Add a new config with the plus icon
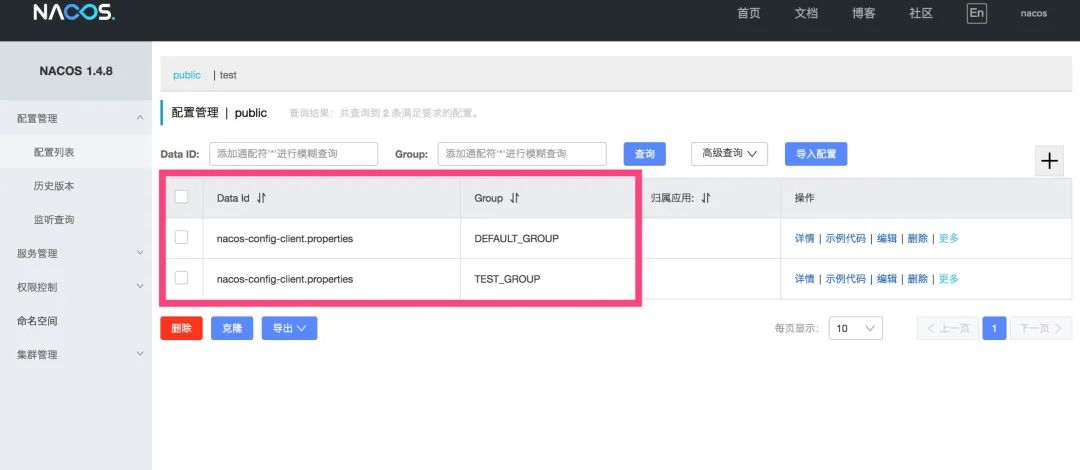The height and width of the screenshot is (470, 1080). [1049, 161]
